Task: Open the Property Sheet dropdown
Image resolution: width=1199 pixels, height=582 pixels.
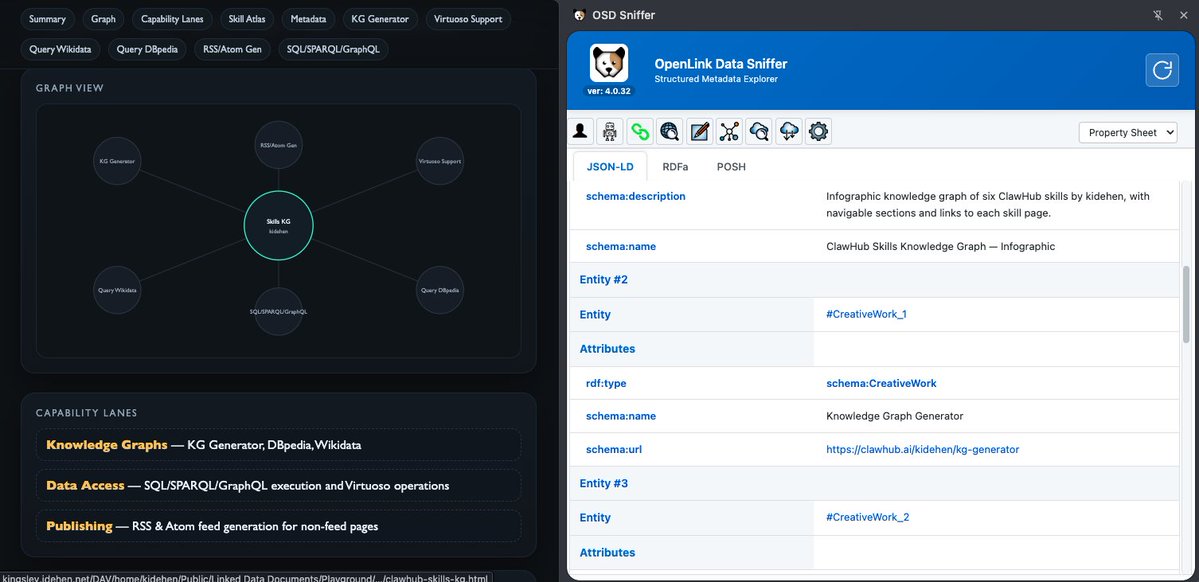Action: pos(1128,132)
